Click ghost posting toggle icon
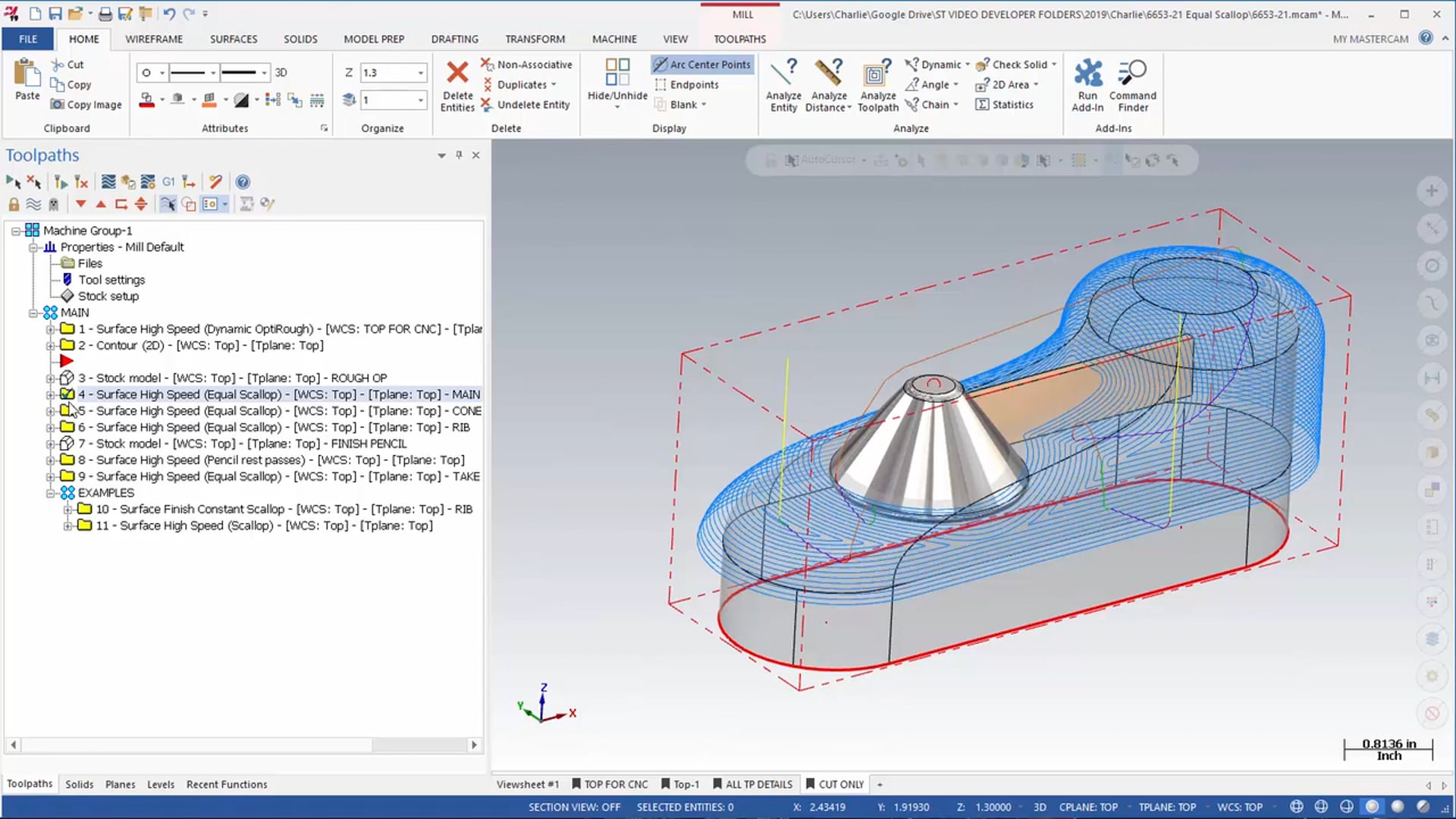 (53, 204)
